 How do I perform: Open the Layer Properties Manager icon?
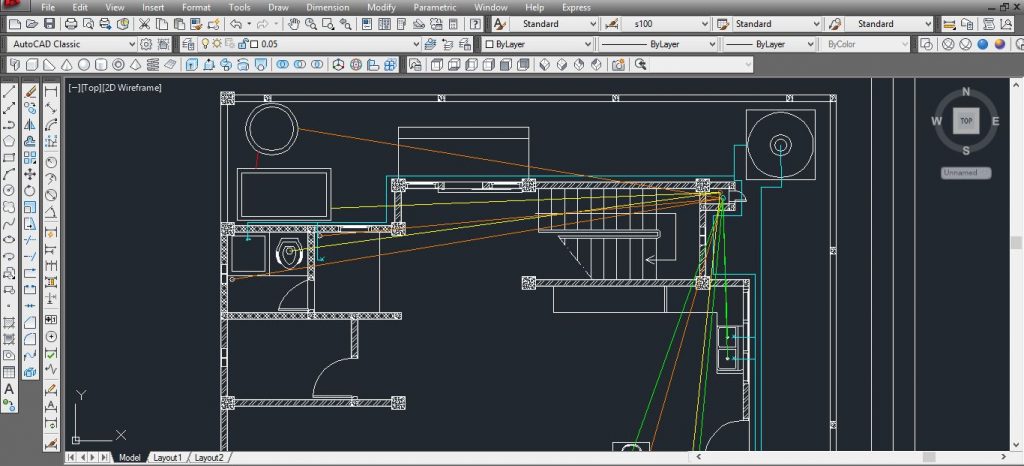point(188,44)
